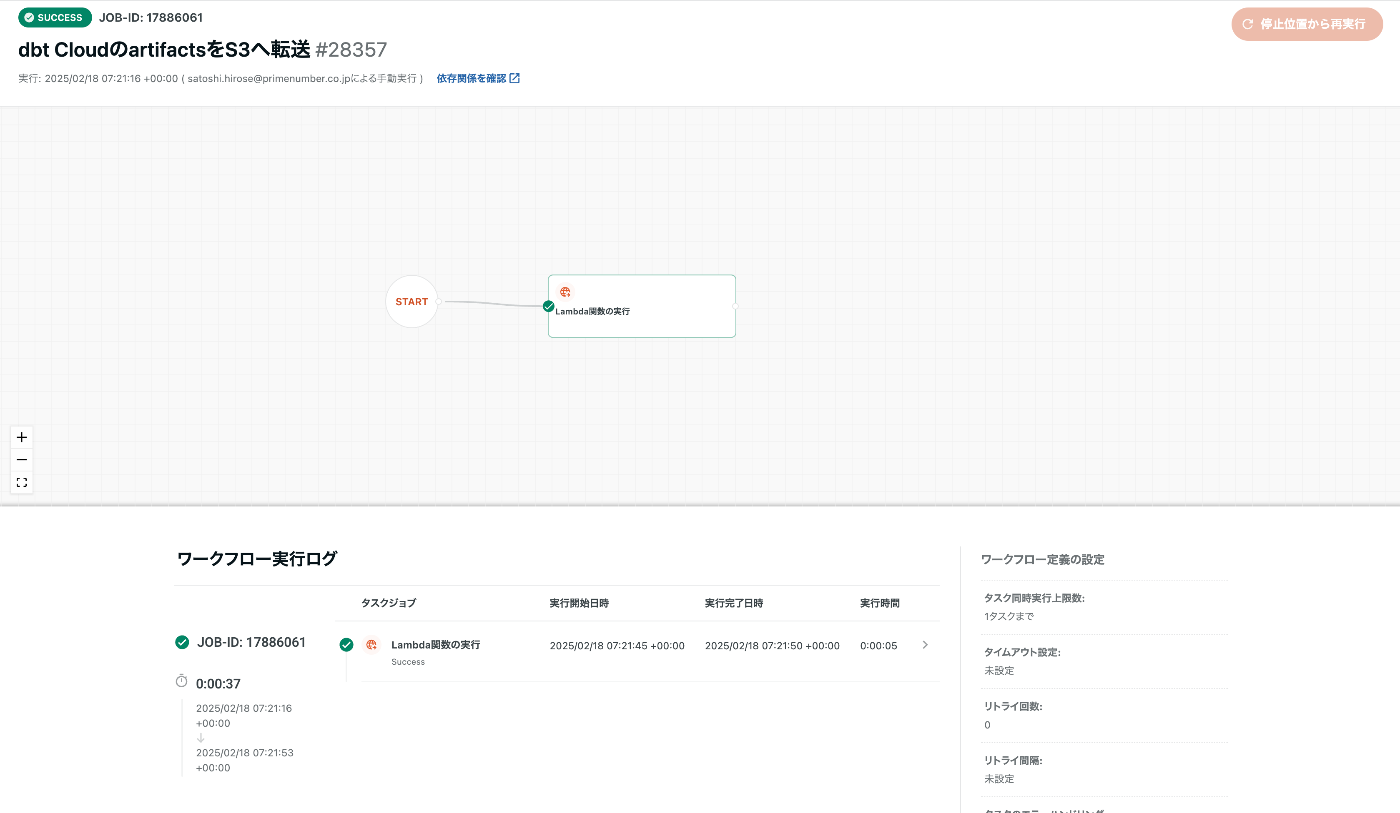Click the workflow title dbt CloudのartifactsをS3へ転送
The width and height of the screenshot is (1400, 813).
164,49
